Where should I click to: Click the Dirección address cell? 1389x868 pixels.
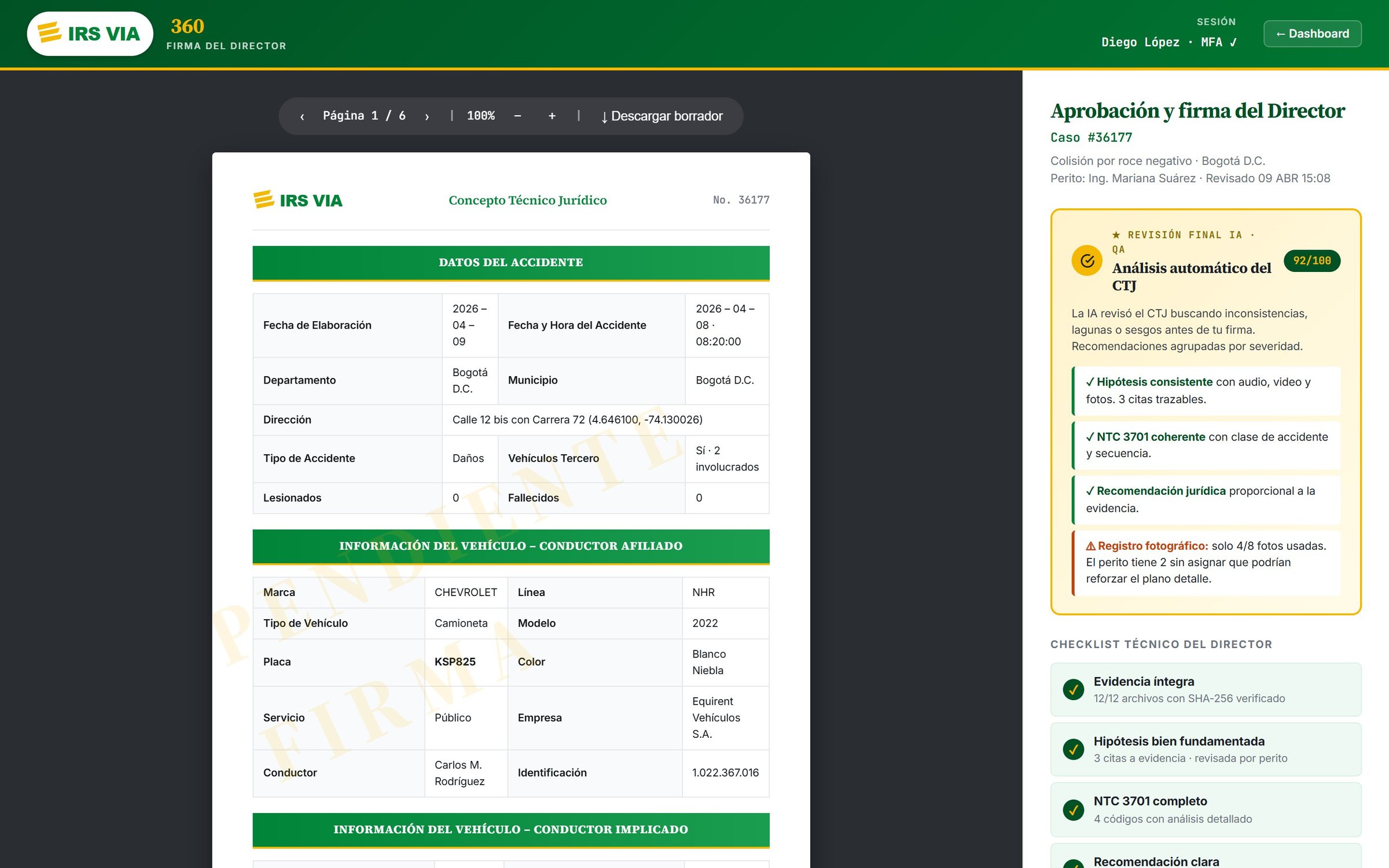(x=605, y=420)
